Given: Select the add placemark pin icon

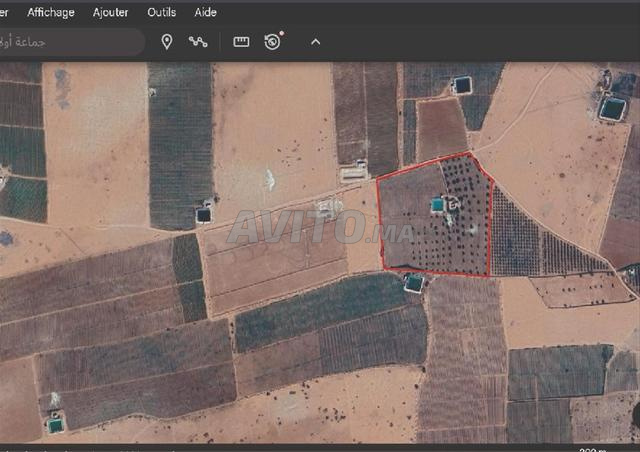Looking at the screenshot, I should 167,42.
